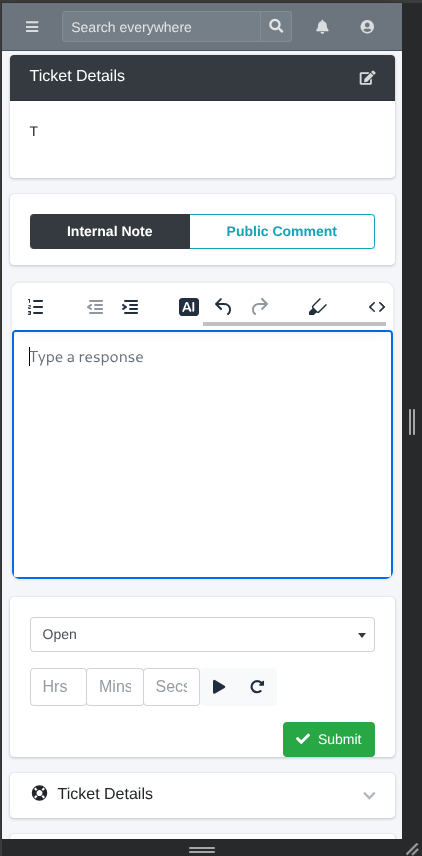This screenshot has height=856, width=422.
Task: Click the Secs time field
Action: (x=171, y=687)
